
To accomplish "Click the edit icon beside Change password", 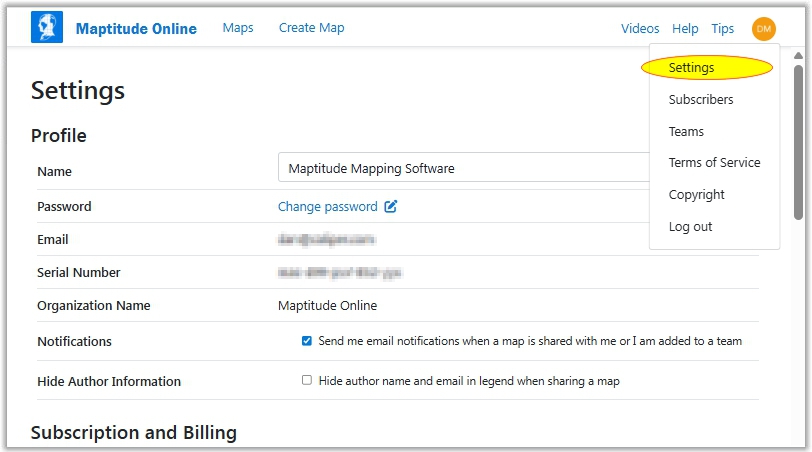I will pos(390,207).
